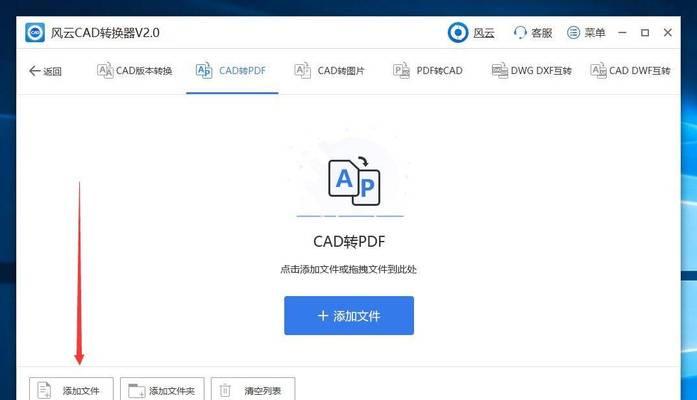Click the 清空列表 trash button
697x400 pixels.
[x=253, y=389]
